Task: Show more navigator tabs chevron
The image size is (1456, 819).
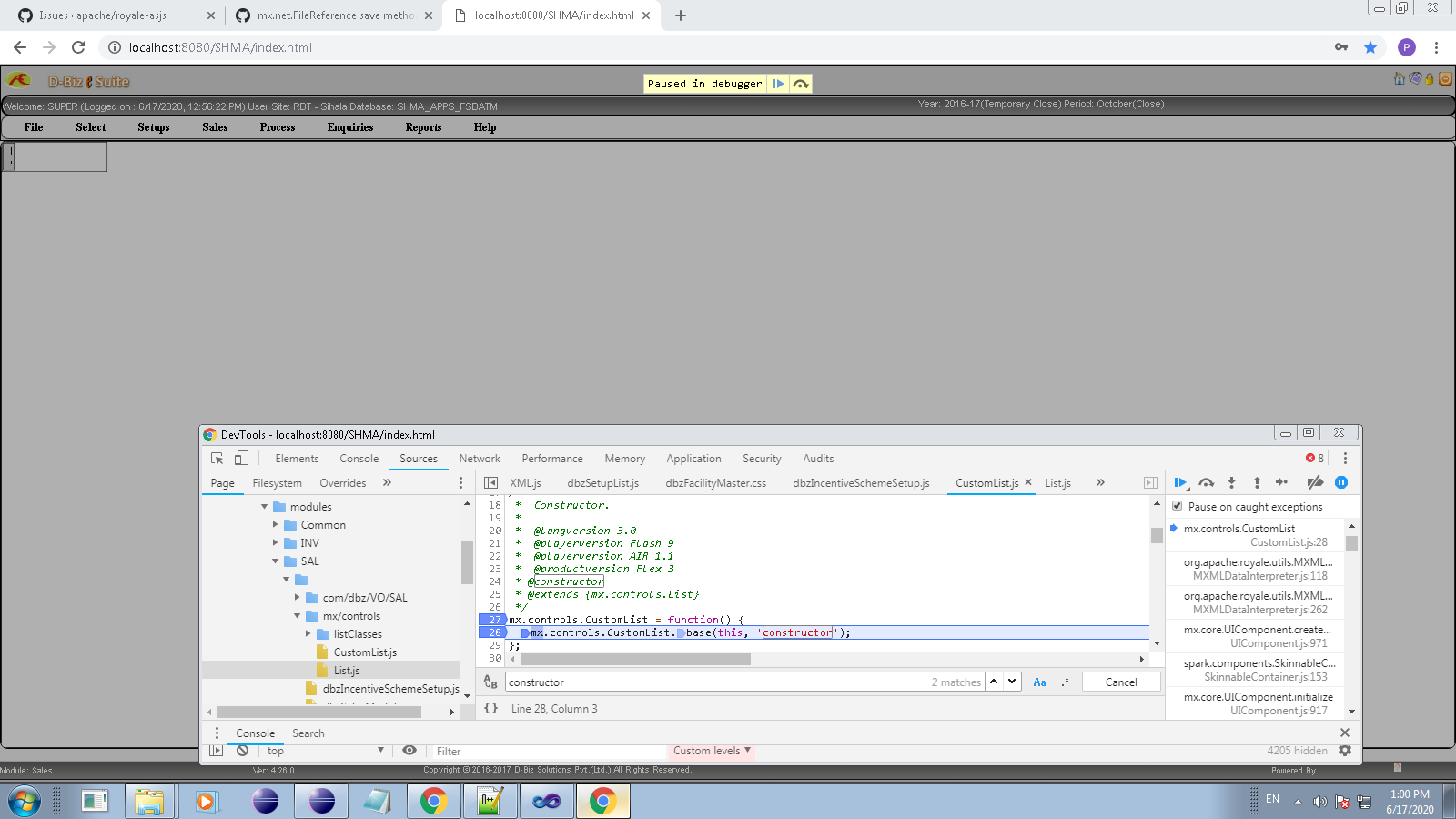Action: 387,483
